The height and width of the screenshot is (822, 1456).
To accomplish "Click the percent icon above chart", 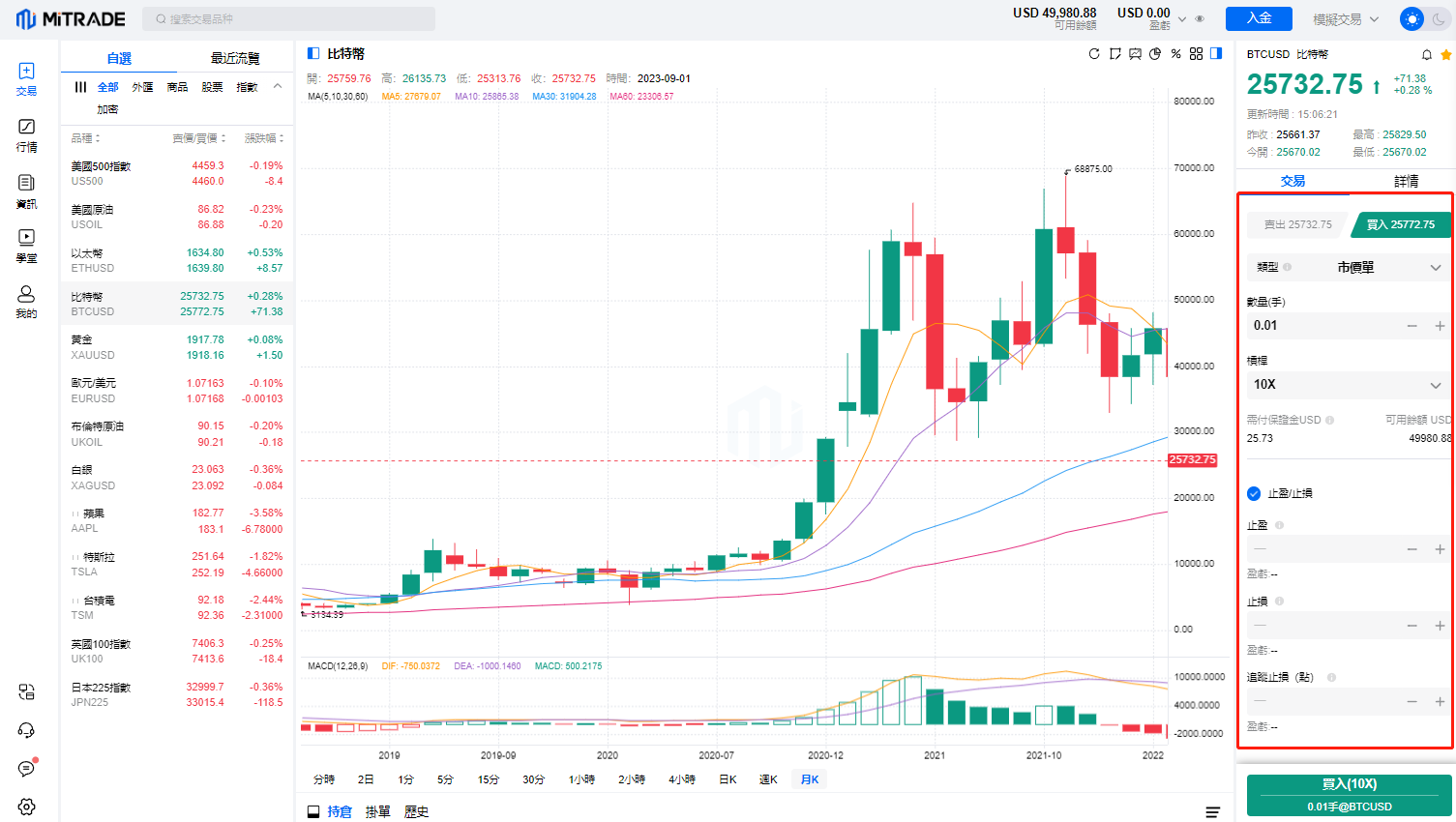I will click(1175, 54).
